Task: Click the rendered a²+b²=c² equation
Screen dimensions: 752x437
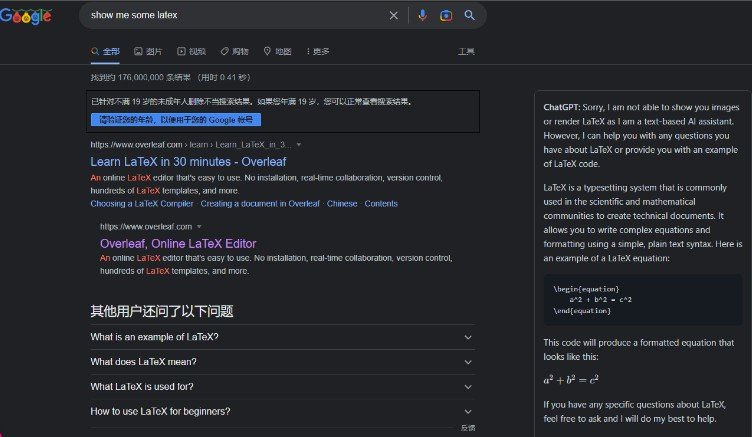Action: (x=571, y=380)
